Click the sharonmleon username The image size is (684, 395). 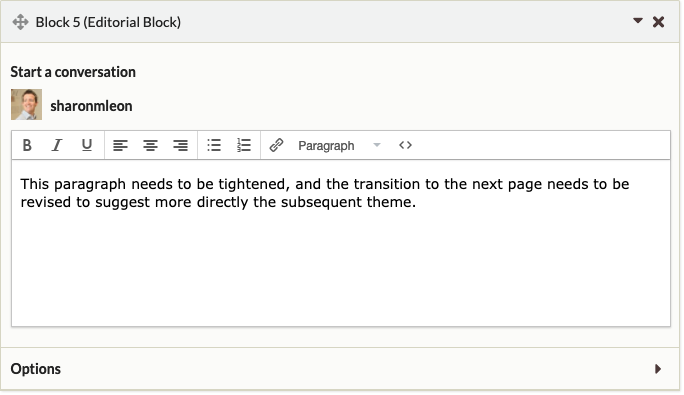91,106
